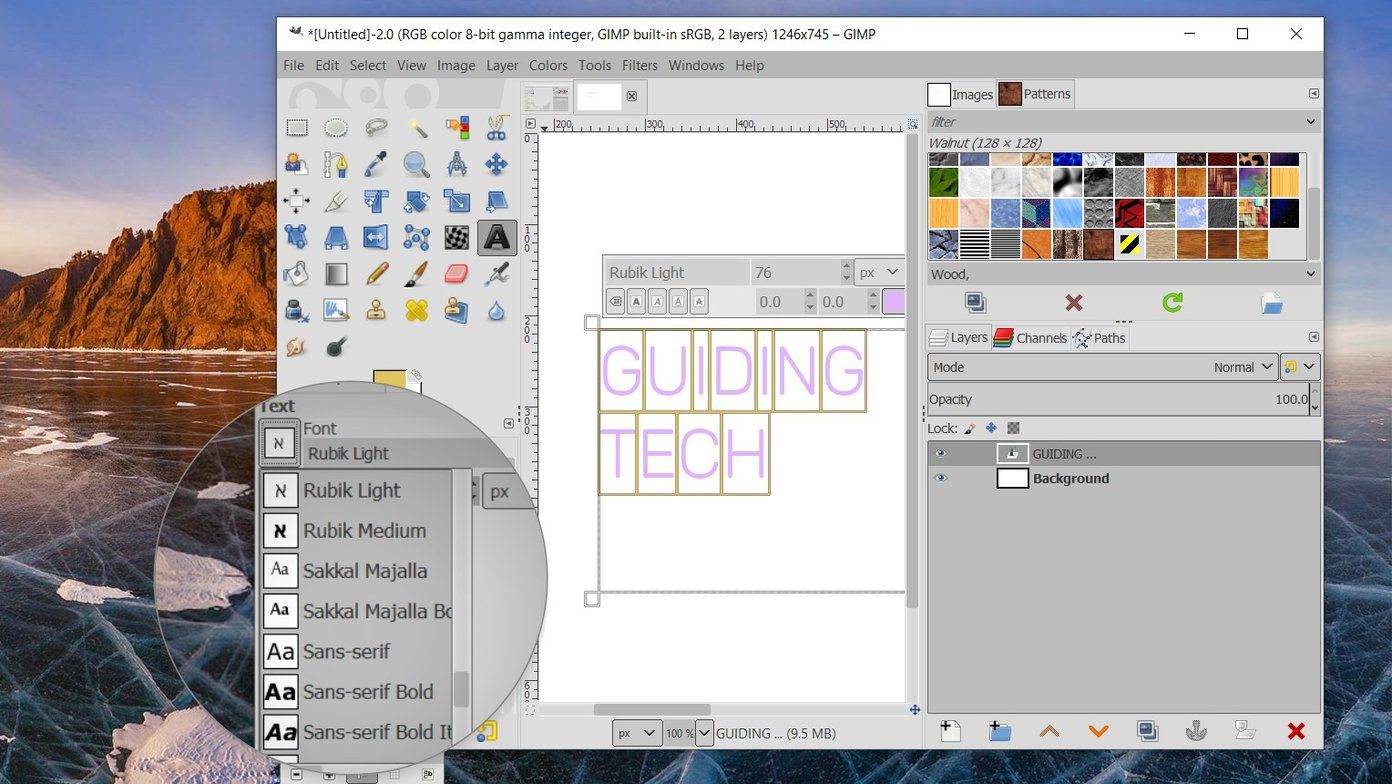The image size is (1392, 784).
Task: Toggle italic in on-canvas text toolbar
Action: click(657, 301)
